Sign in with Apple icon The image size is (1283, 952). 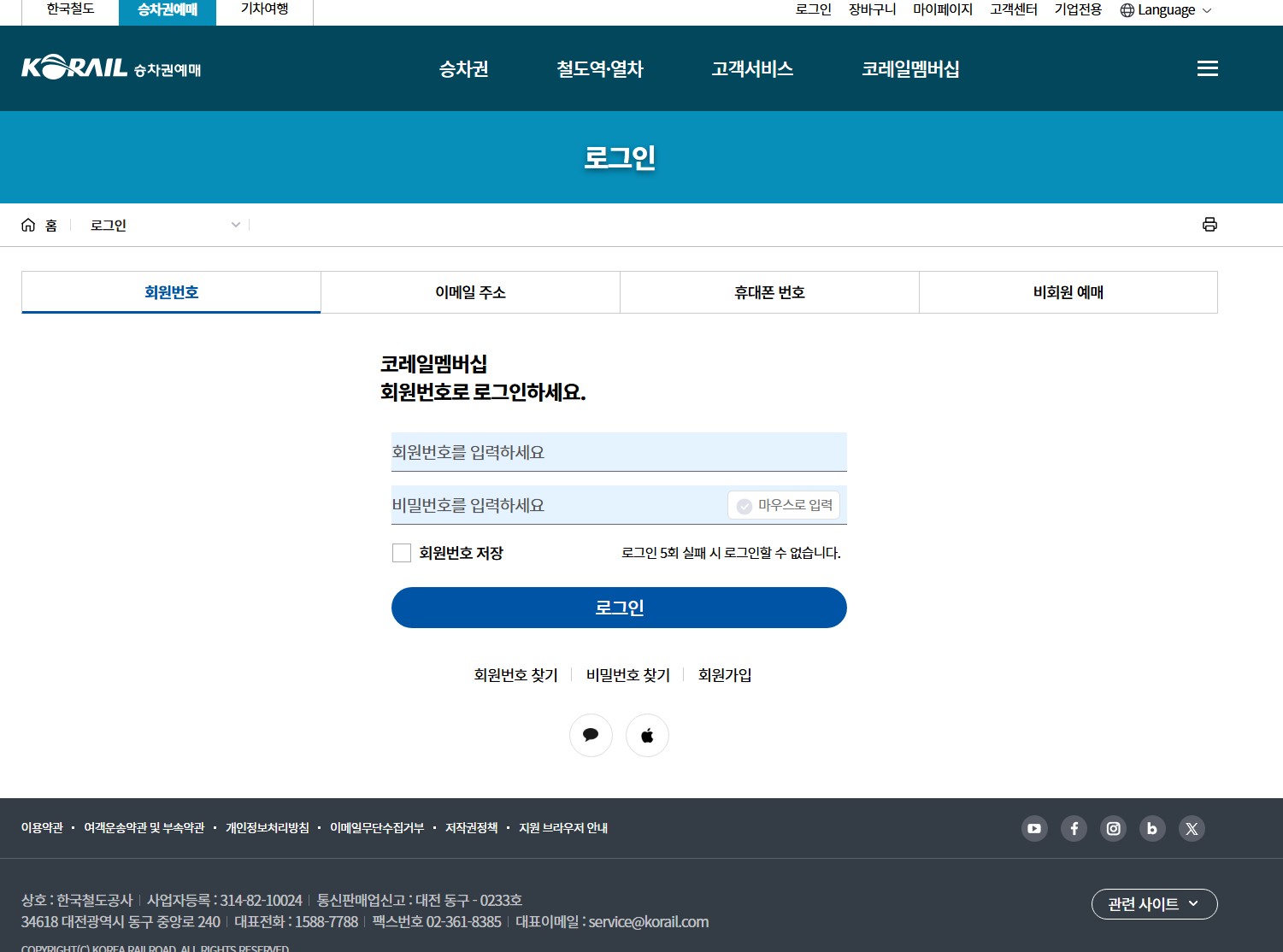point(647,735)
